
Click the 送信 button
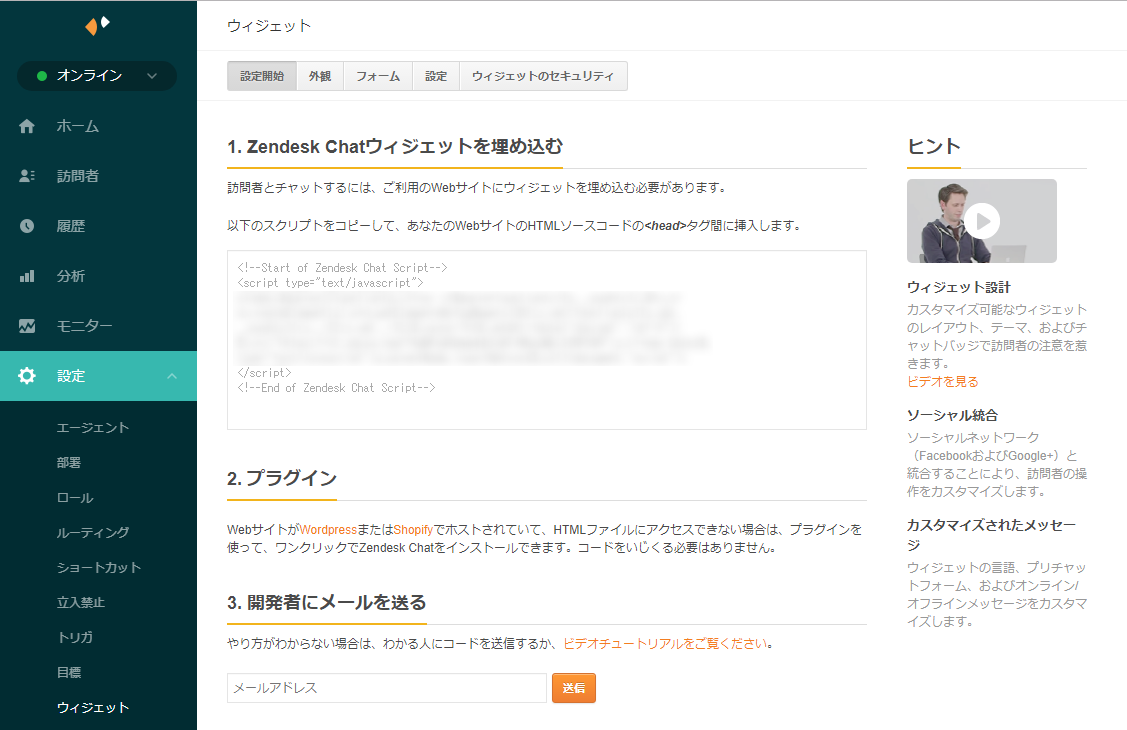pyautogui.click(x=573, y=688)
